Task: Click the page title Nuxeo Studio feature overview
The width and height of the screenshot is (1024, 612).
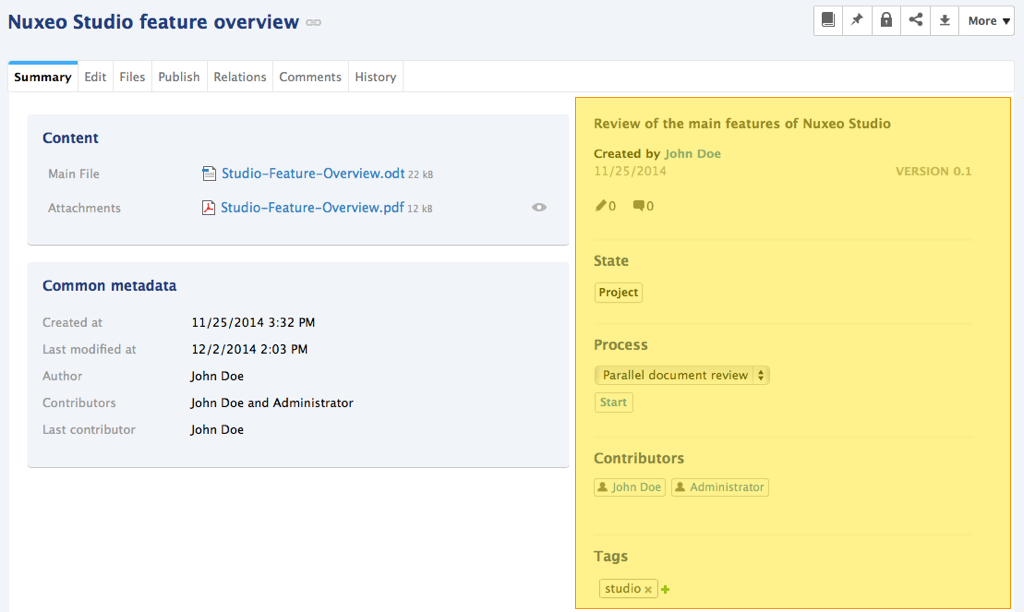Action: tap(153, 22)
